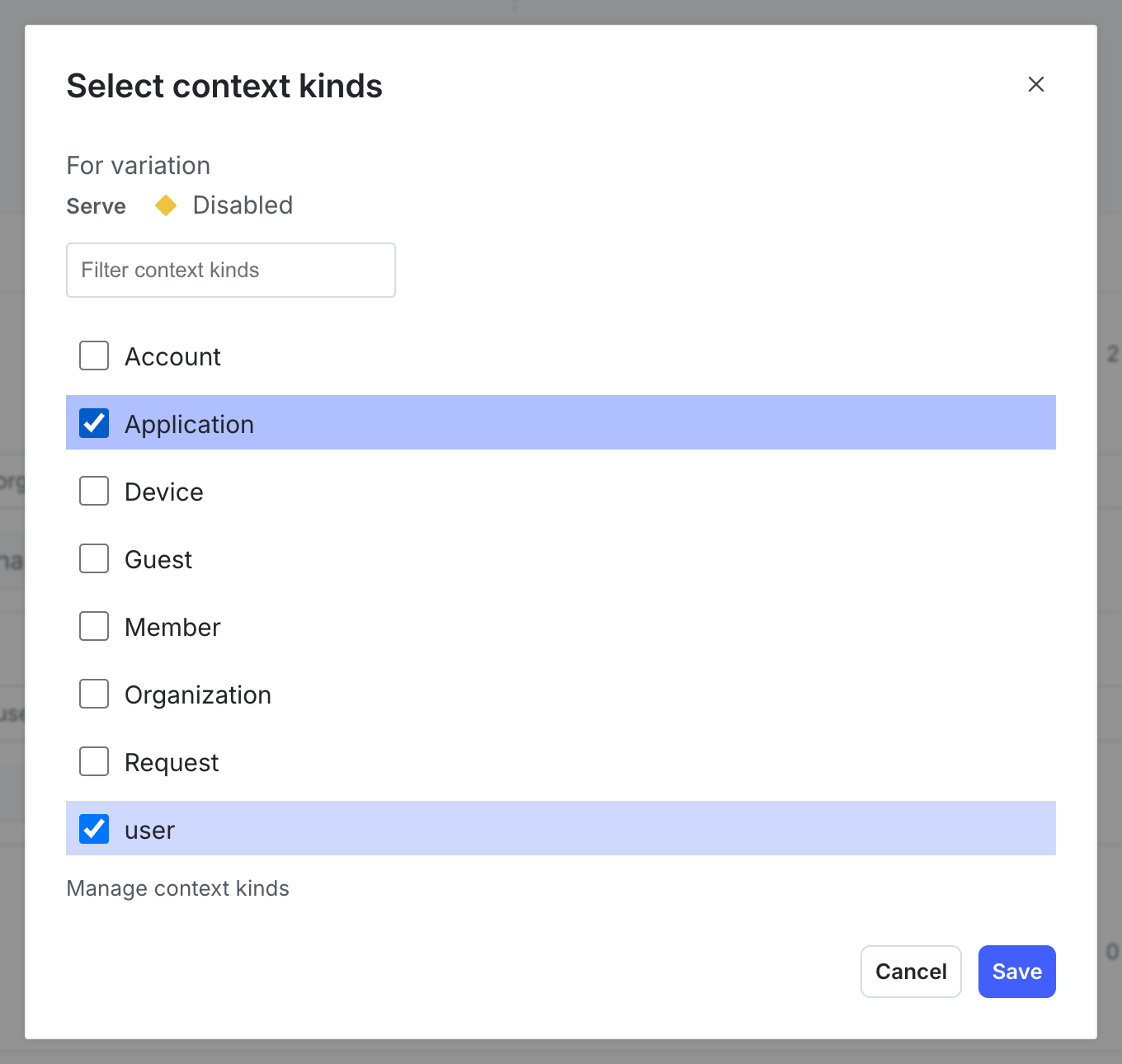The height and width of the screenshot is (1064, 1122).
Task: Cancel the context kind selection
Action: pos(911,972)
